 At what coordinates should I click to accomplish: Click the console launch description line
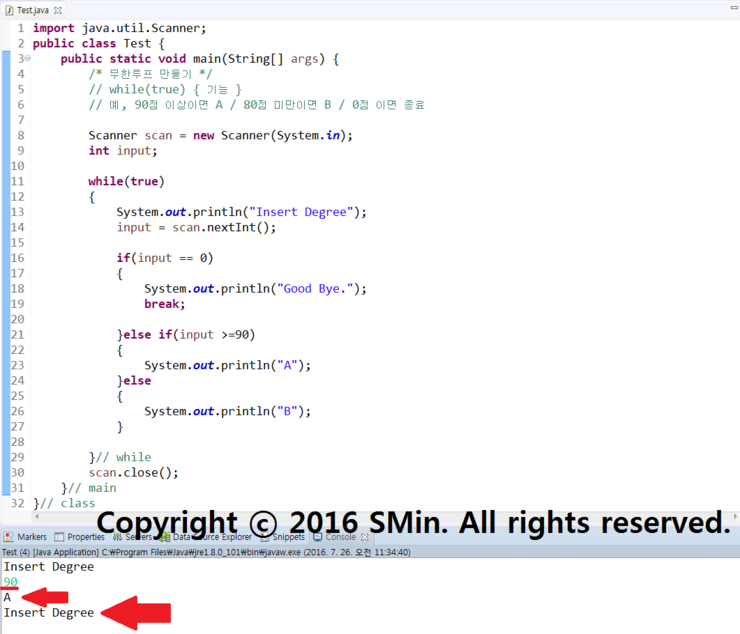click(206, 552)
